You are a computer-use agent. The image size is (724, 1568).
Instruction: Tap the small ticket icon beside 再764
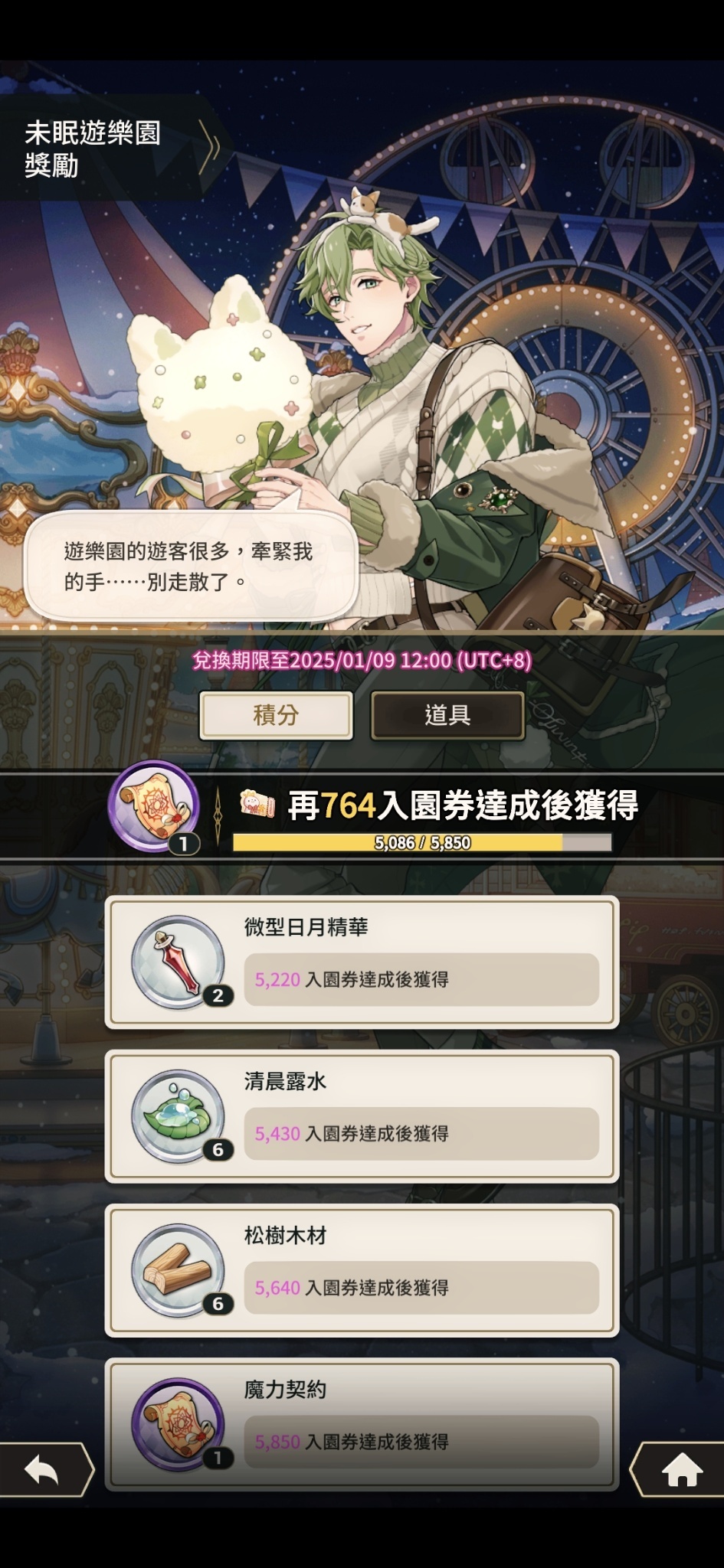point(257,804)
